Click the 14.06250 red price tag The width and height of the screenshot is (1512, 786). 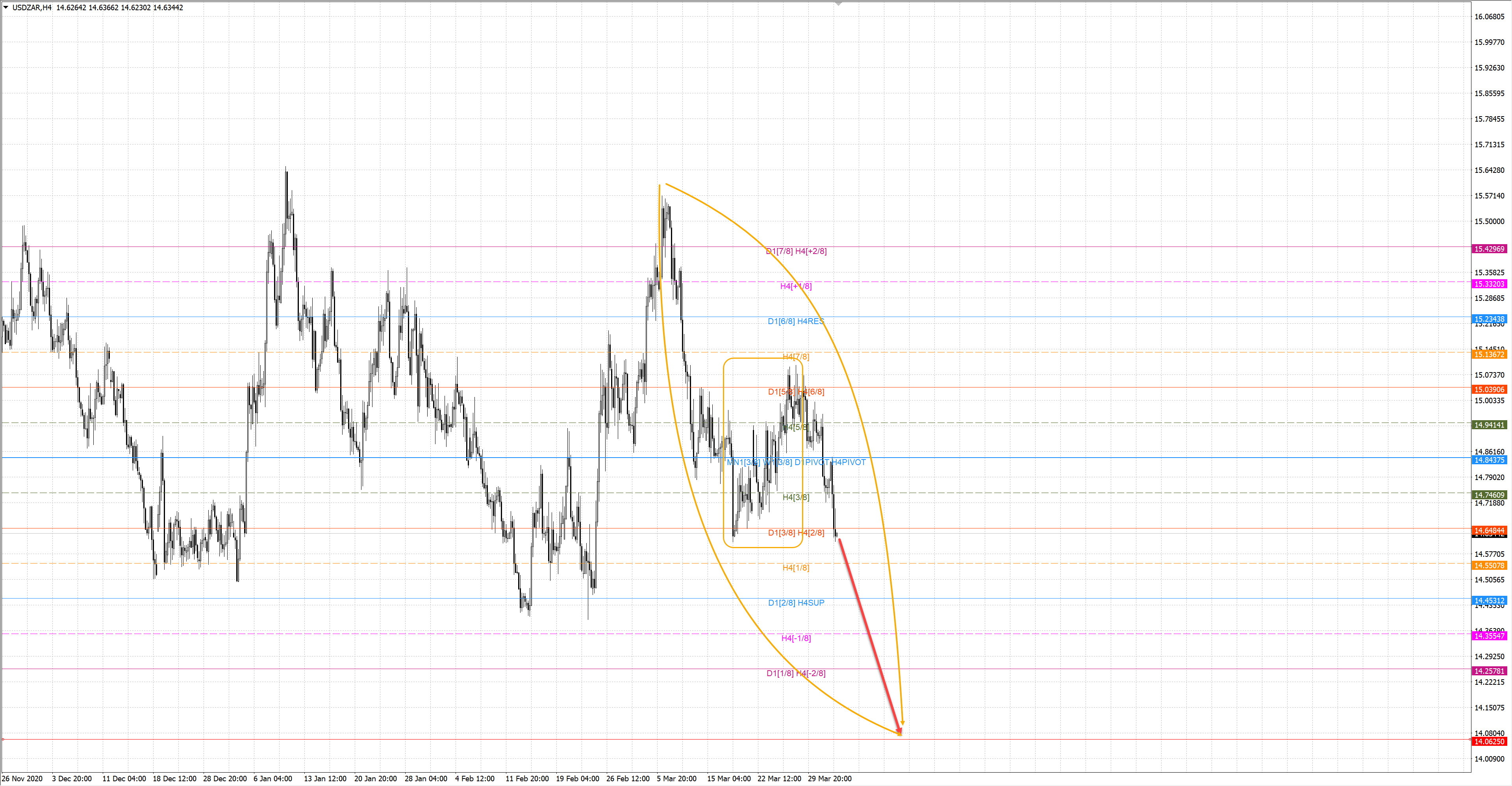click(x=1489, y=742)
